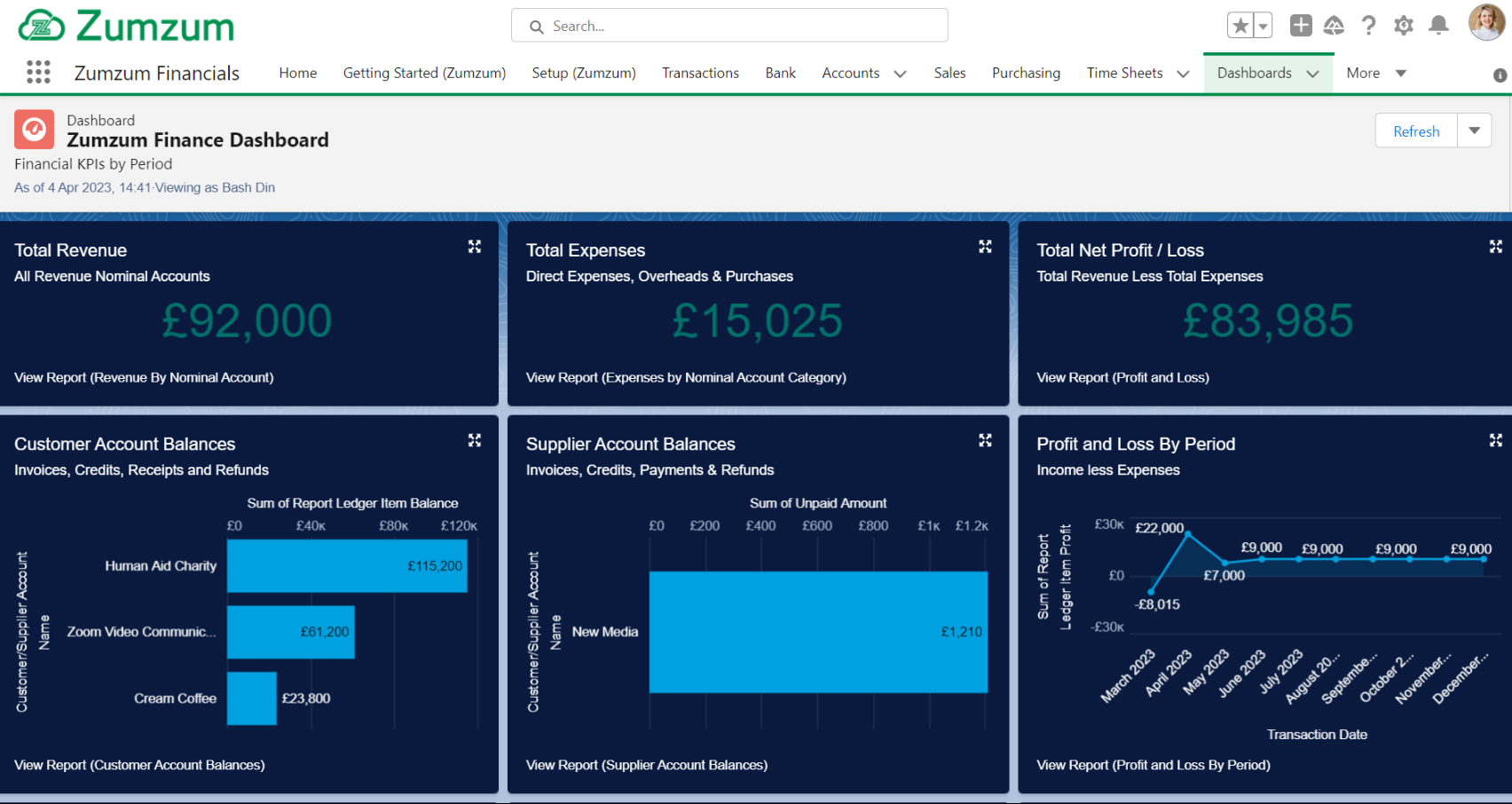1512x804 pixels.
Task: Click the Refresh button
Action: [1416, 131]
